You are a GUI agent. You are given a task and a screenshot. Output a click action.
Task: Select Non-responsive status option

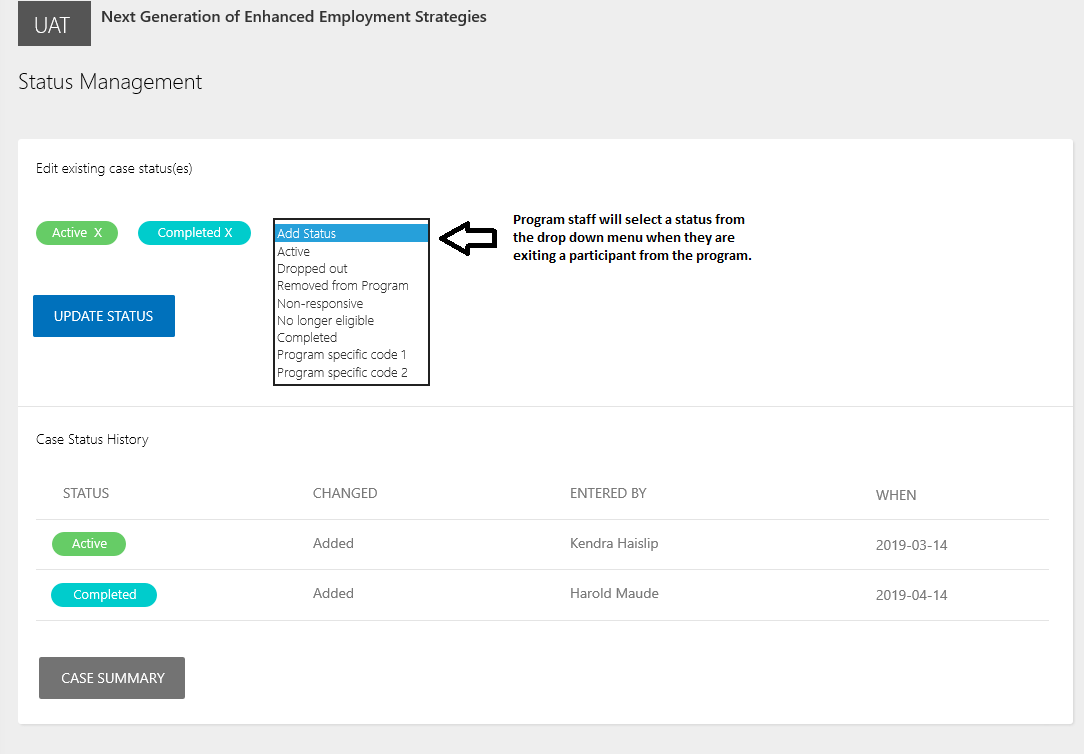pyautogui.click(x=320, y=303)
